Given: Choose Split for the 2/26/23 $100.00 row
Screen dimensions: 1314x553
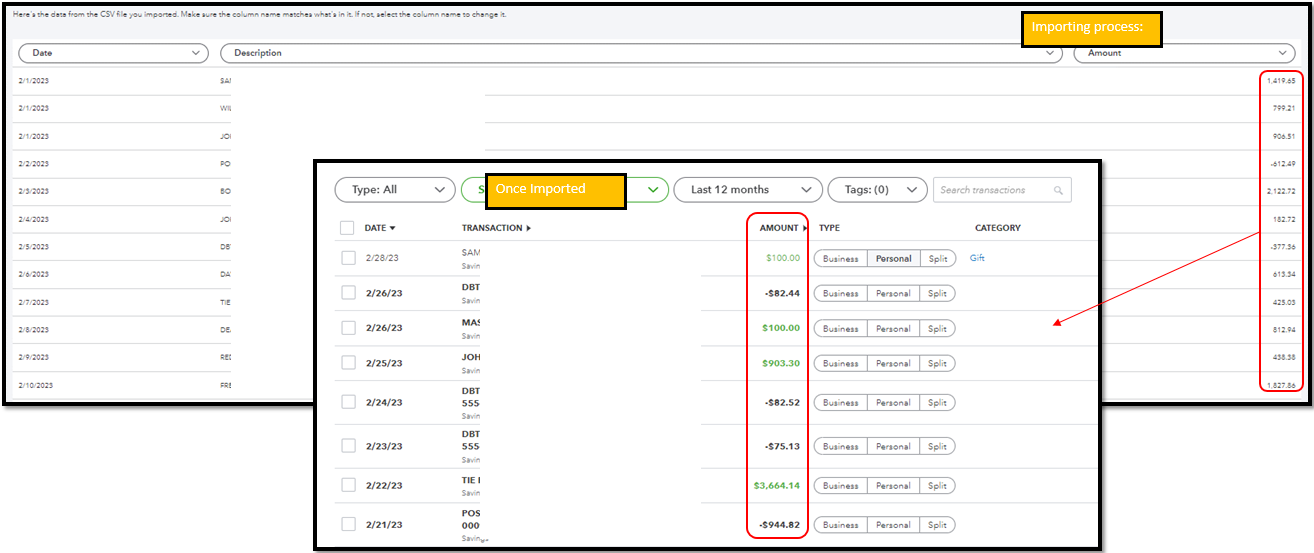Looking at the screenshot, I should tap(937, 328).
